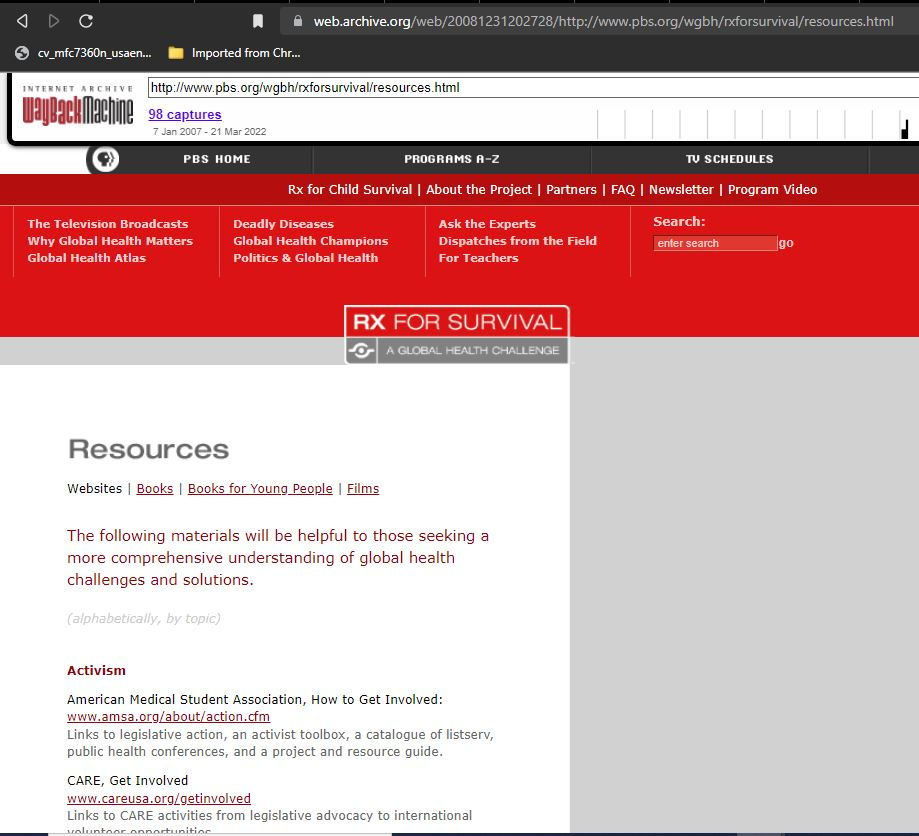The image size is (919, 836).
Task: Click the Wayback Machine logo
Action: (x=78, y=106)
